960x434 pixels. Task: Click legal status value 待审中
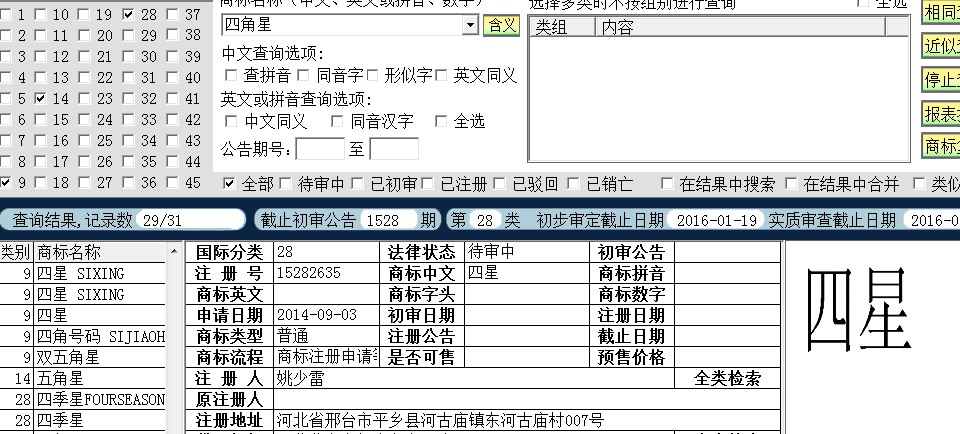[491, 251]
